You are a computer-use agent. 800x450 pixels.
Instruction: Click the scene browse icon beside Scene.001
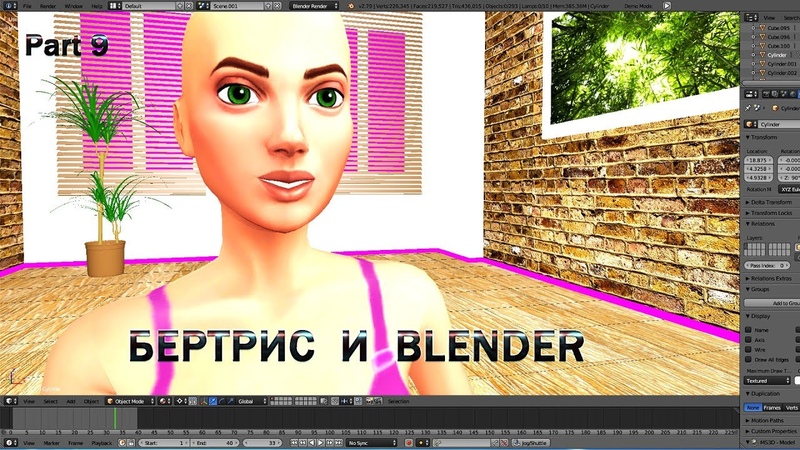(x=203, y=6)
